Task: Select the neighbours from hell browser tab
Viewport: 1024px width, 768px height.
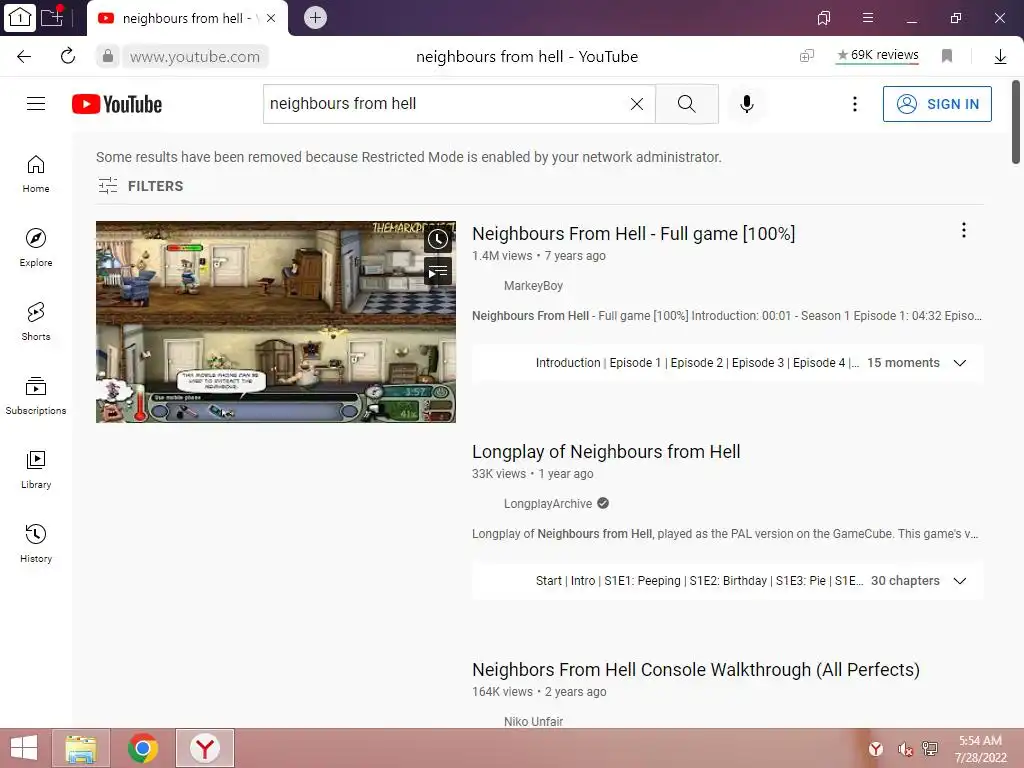Action: tap(187, 18)
